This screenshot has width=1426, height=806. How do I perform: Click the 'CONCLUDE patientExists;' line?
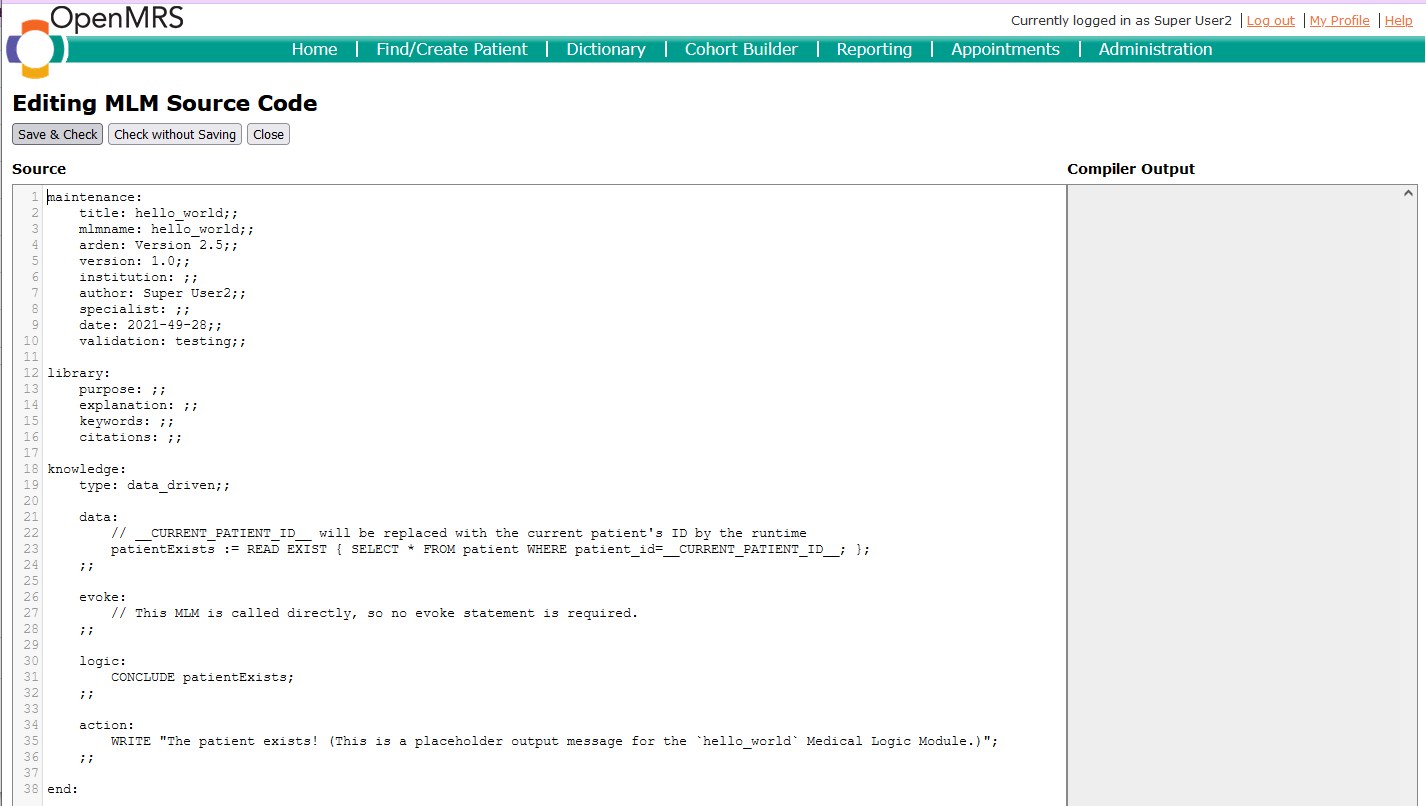[203, 677]
